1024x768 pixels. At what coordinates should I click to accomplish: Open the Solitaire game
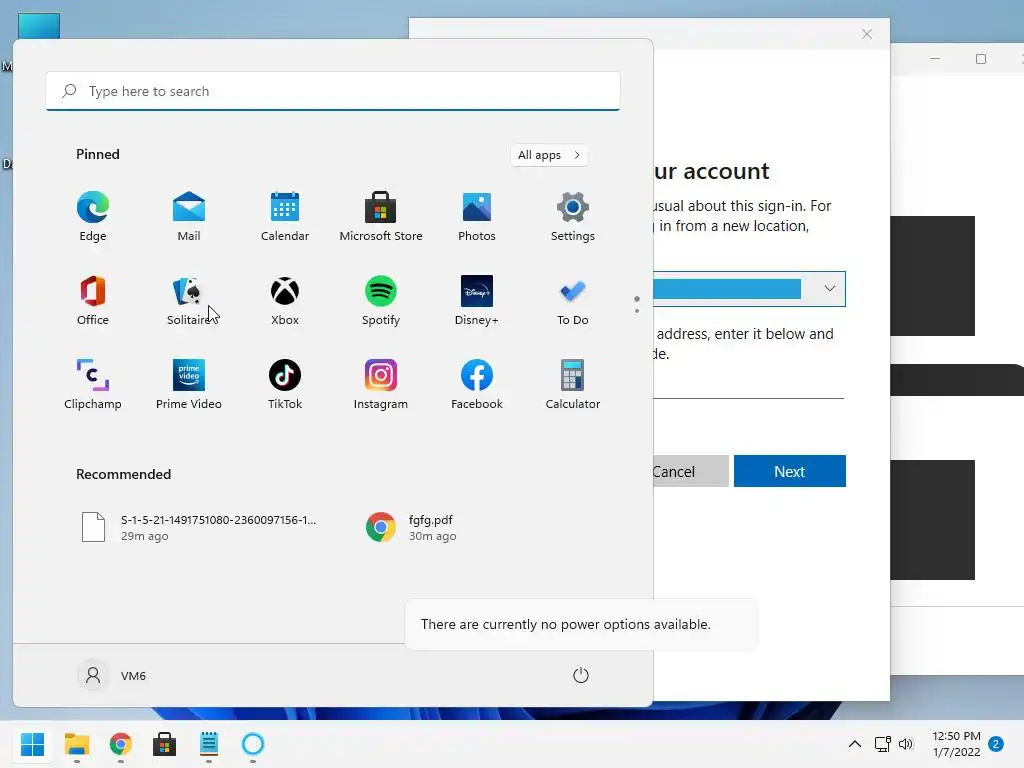[x=189, y=300]
